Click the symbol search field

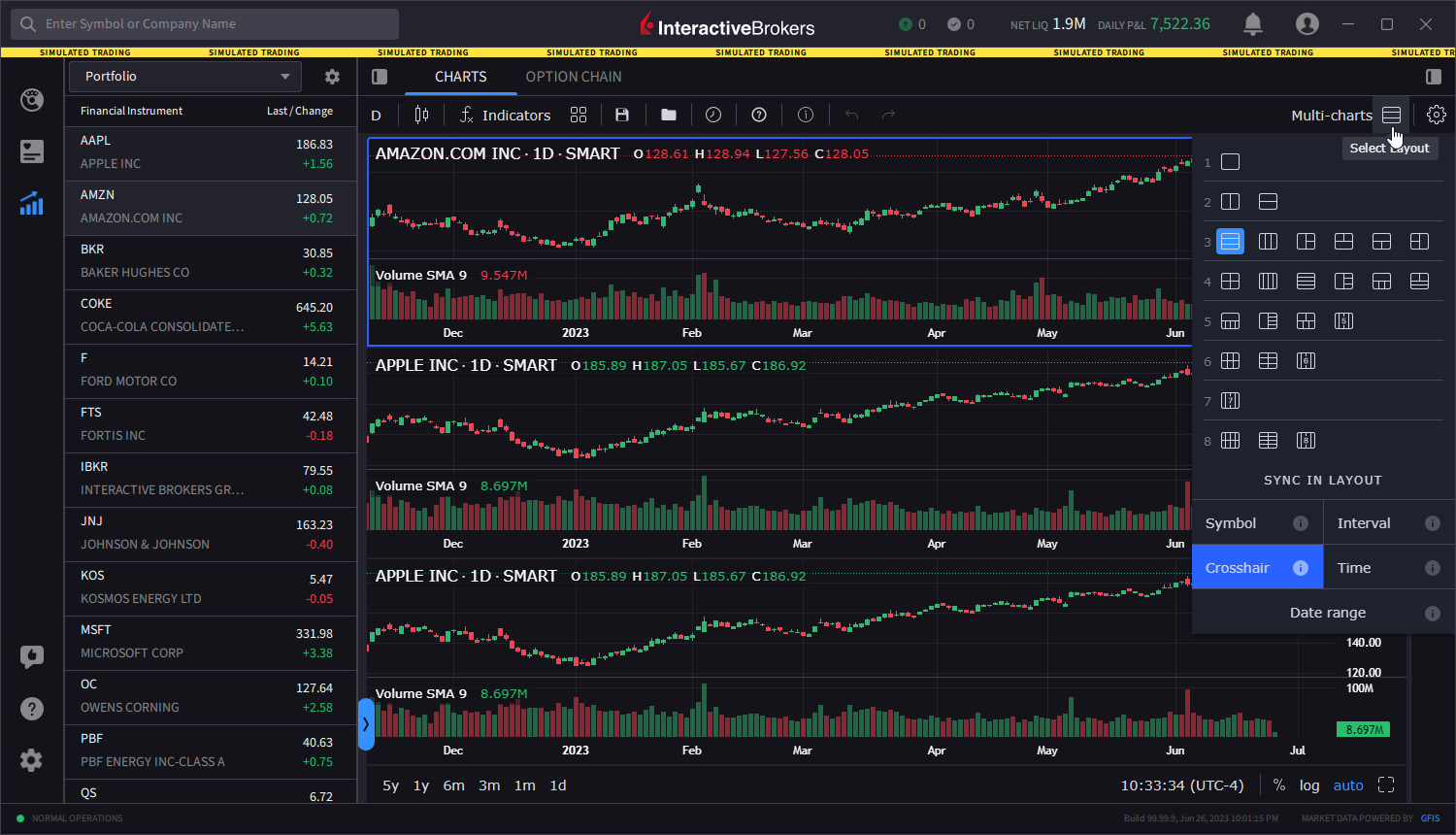[205, 23]
